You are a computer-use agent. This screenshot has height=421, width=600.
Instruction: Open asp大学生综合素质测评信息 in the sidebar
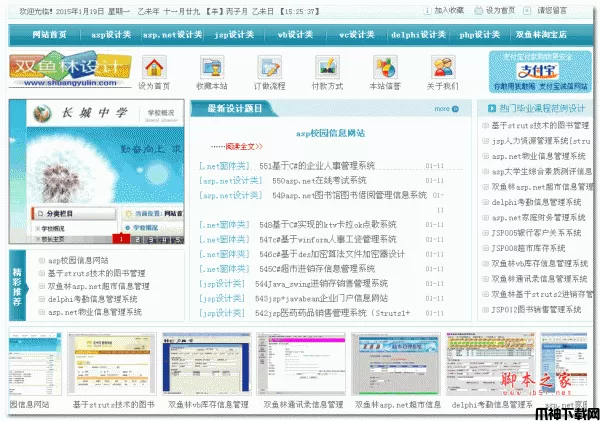coord(541,171)
